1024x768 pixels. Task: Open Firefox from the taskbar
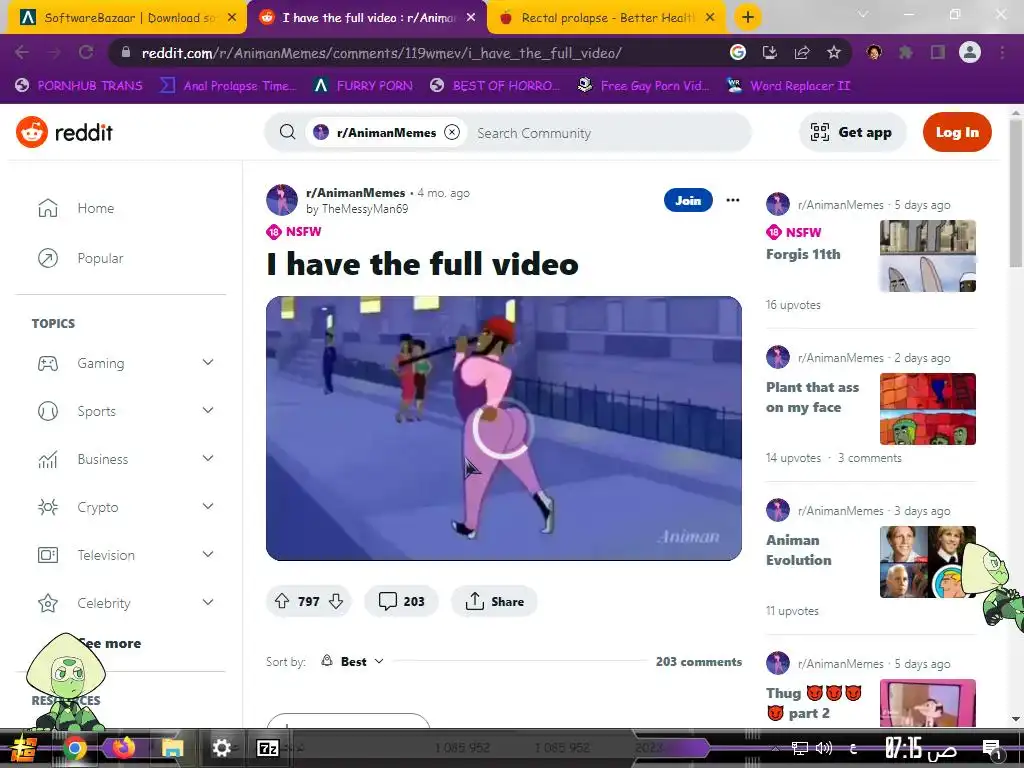tap(123, 748)
